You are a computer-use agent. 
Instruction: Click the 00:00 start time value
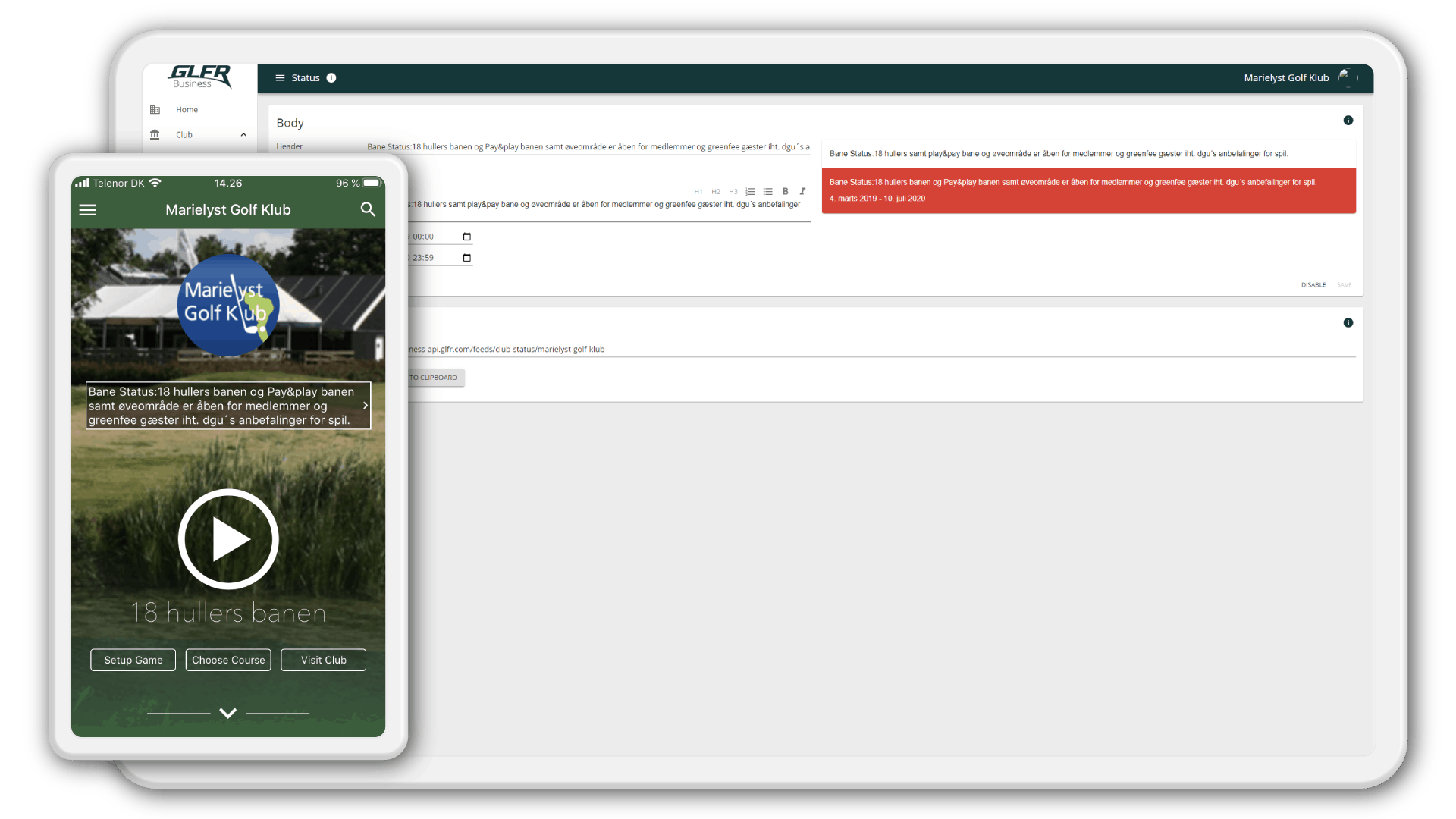(423, 237)
